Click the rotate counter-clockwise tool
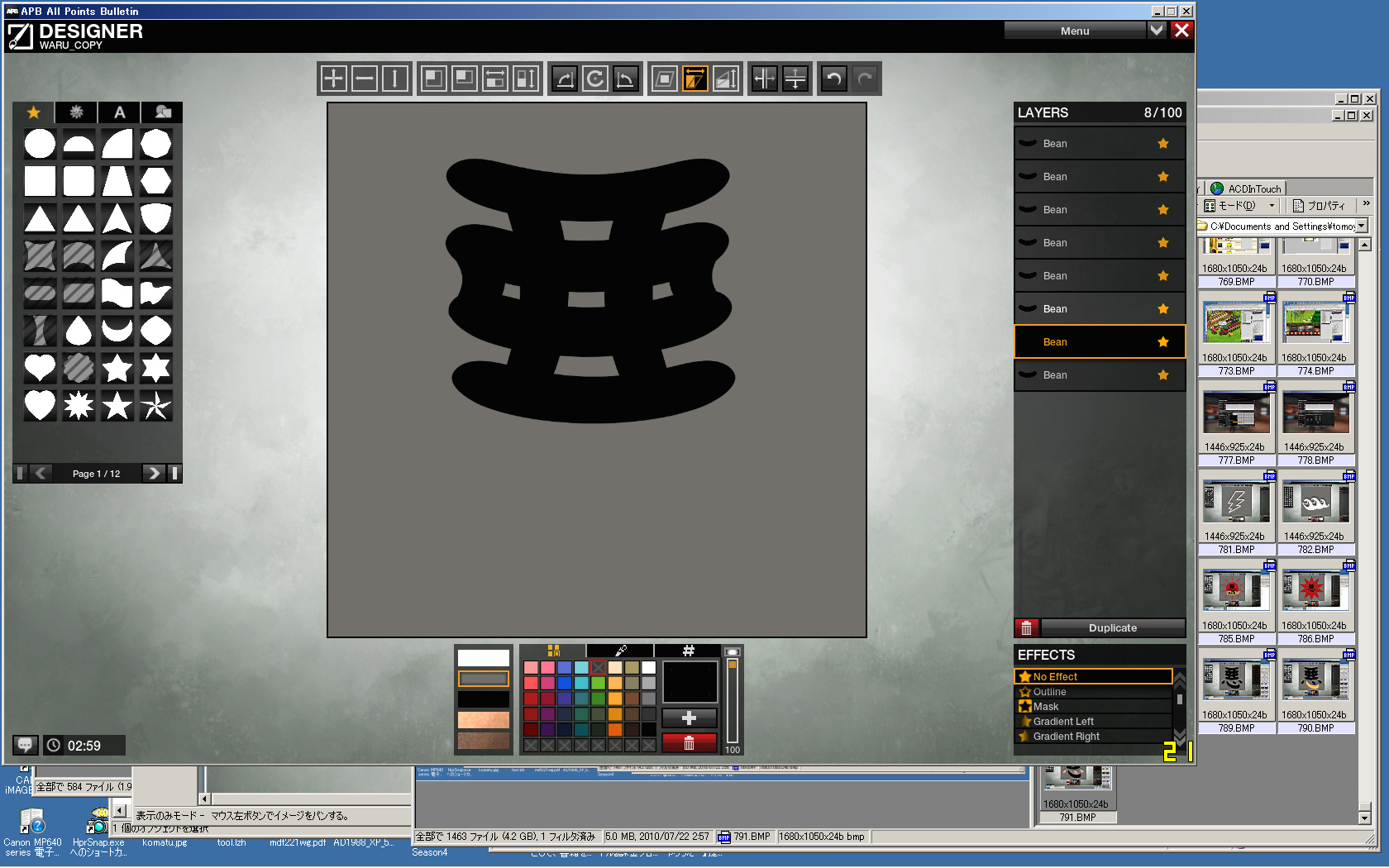Image resolution: width=1389 pixels, height=868 pixels. click(x=626, y=79)
